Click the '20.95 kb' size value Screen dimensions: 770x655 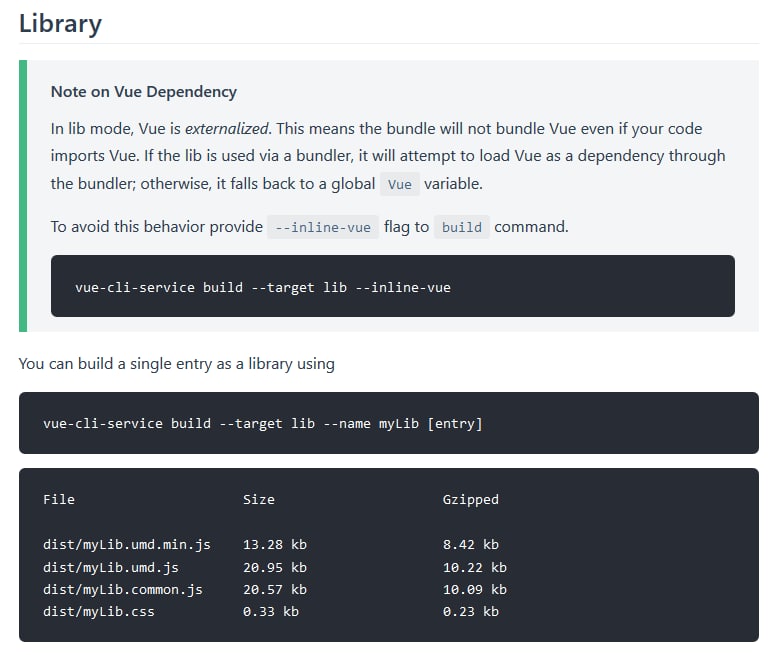pos(275,568)
